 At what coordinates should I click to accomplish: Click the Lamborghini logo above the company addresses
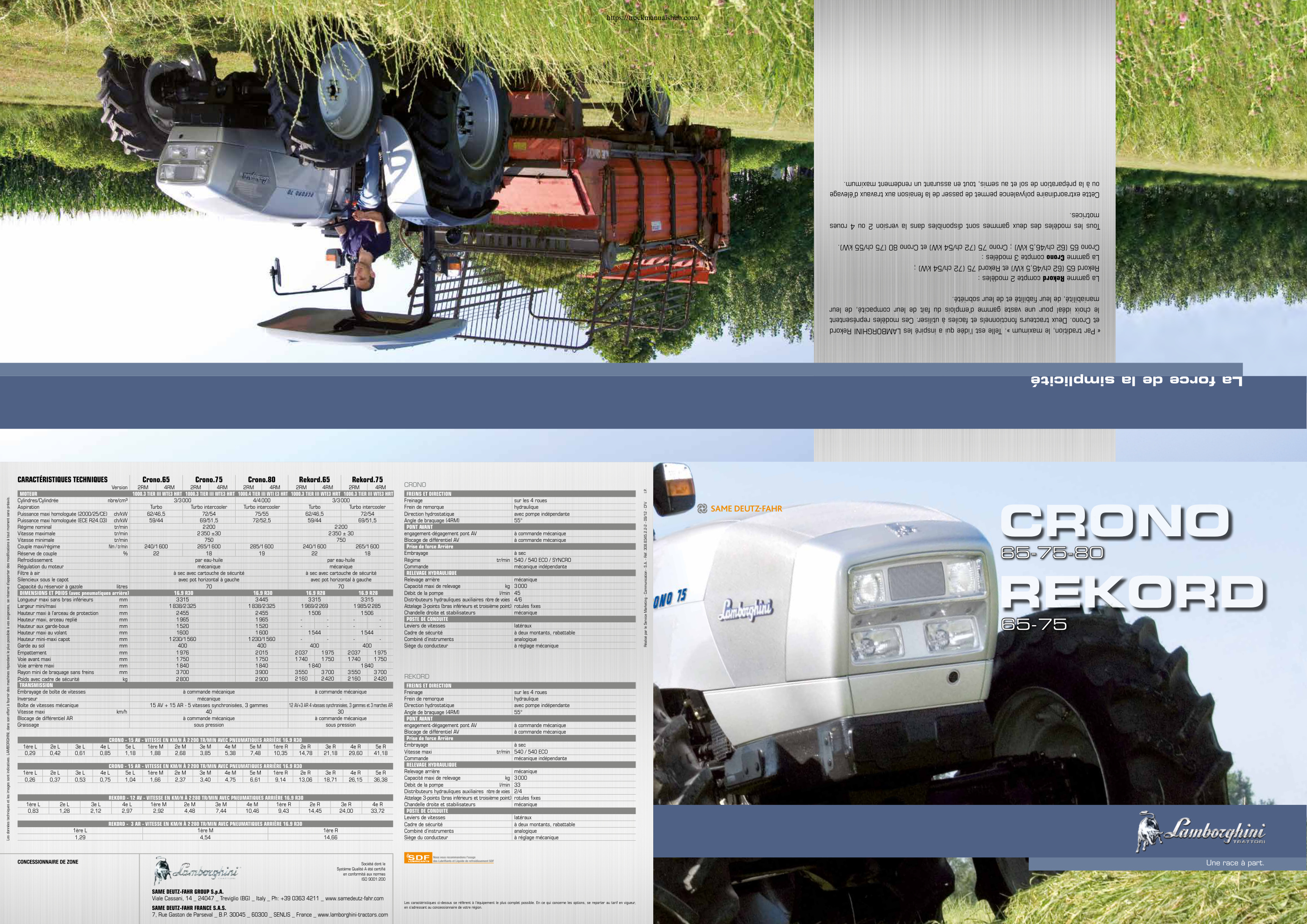[x=196, y=871]
